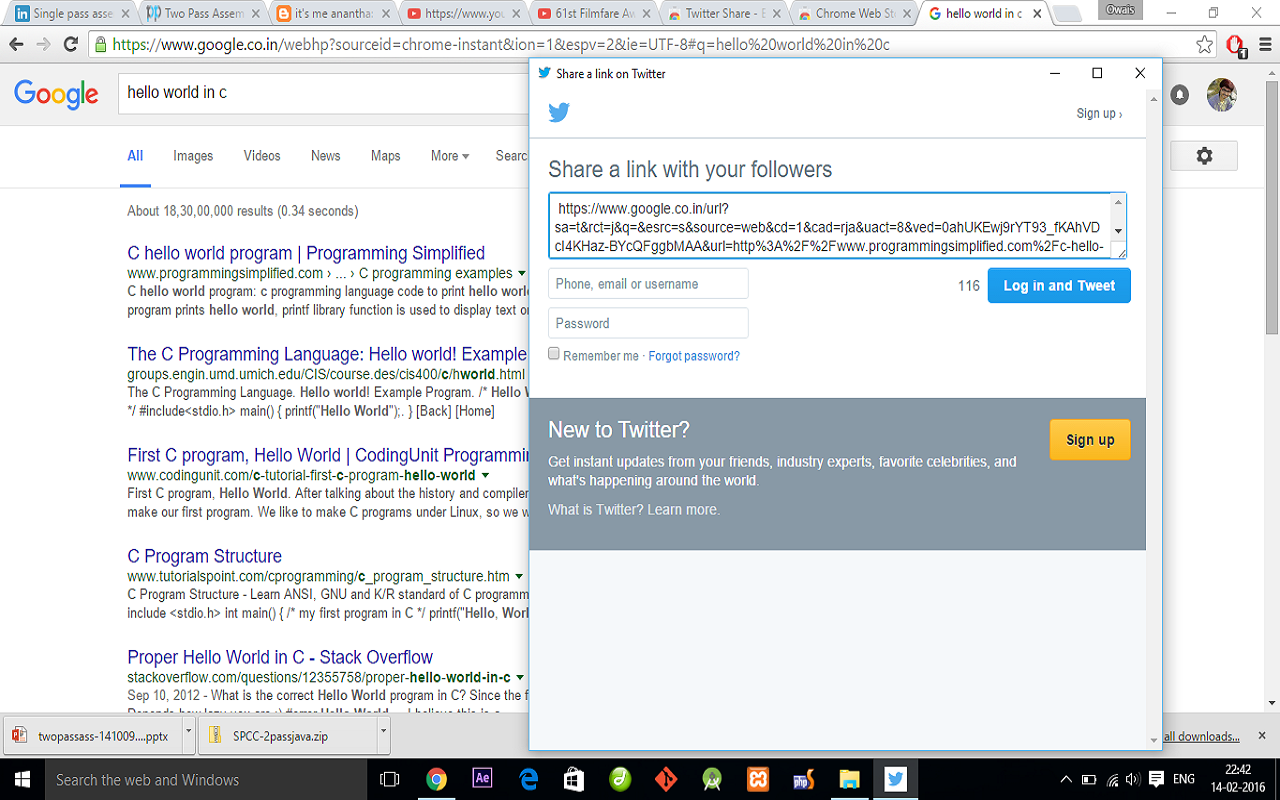Switch to the Two Pass Assembler tab
Viewport: 1280px width, 800px height.
point(202,14)
